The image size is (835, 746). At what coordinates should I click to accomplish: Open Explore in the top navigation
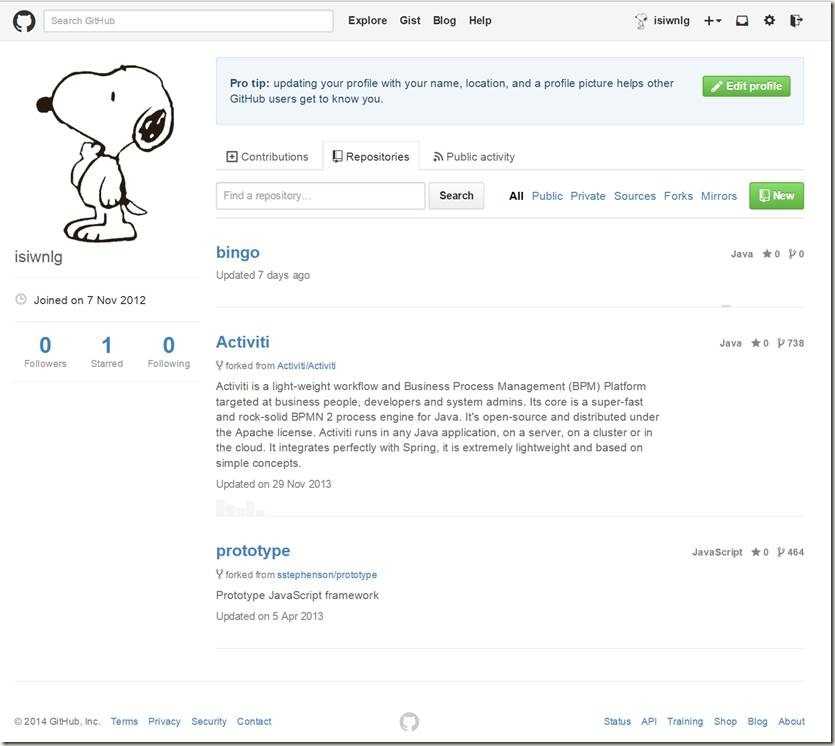click(367, 21)
